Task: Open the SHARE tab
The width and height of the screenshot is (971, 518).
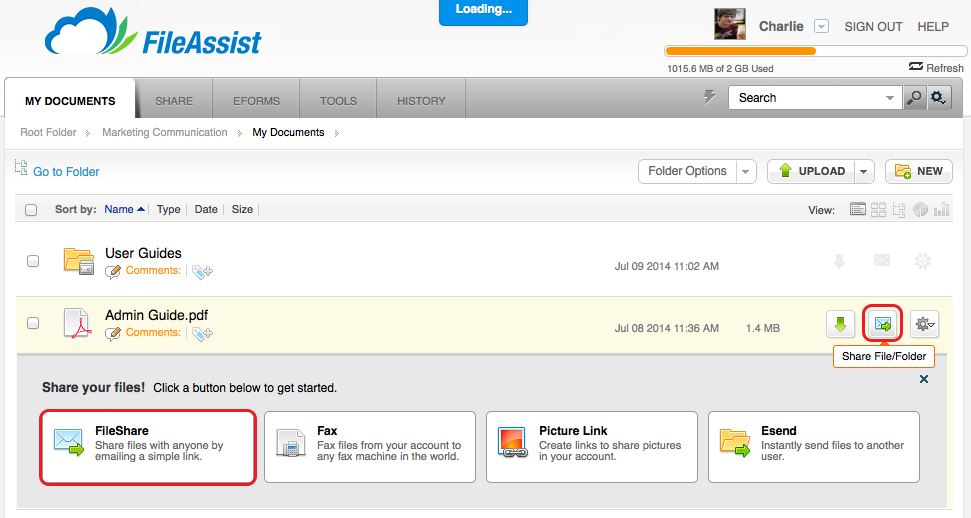Action: pyautogui.click(x=174, y=100)
